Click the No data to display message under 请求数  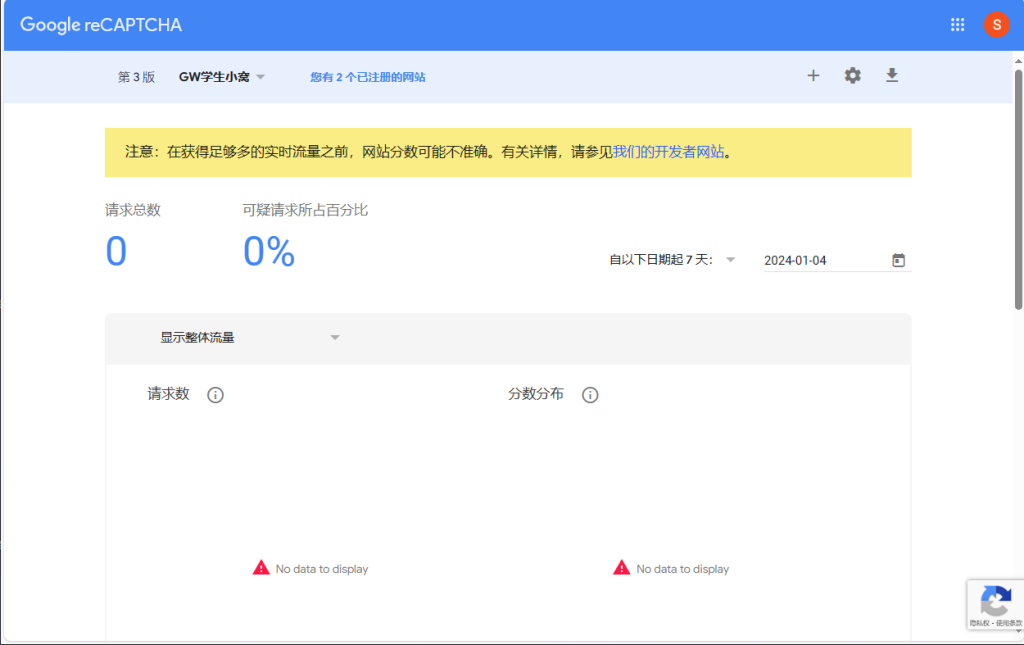click(310, 569)
